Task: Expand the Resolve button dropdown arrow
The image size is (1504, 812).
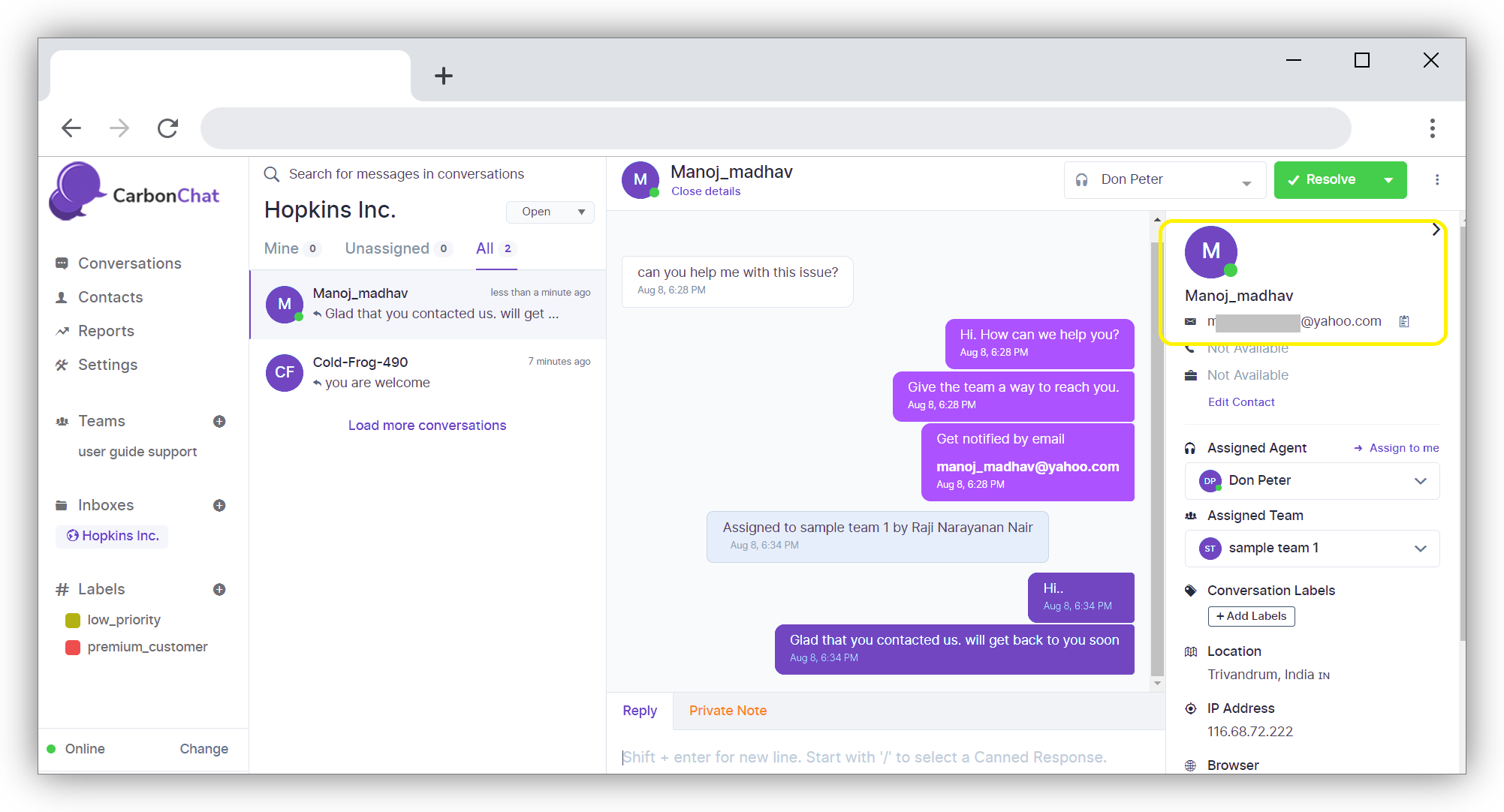Action: 1388,180
